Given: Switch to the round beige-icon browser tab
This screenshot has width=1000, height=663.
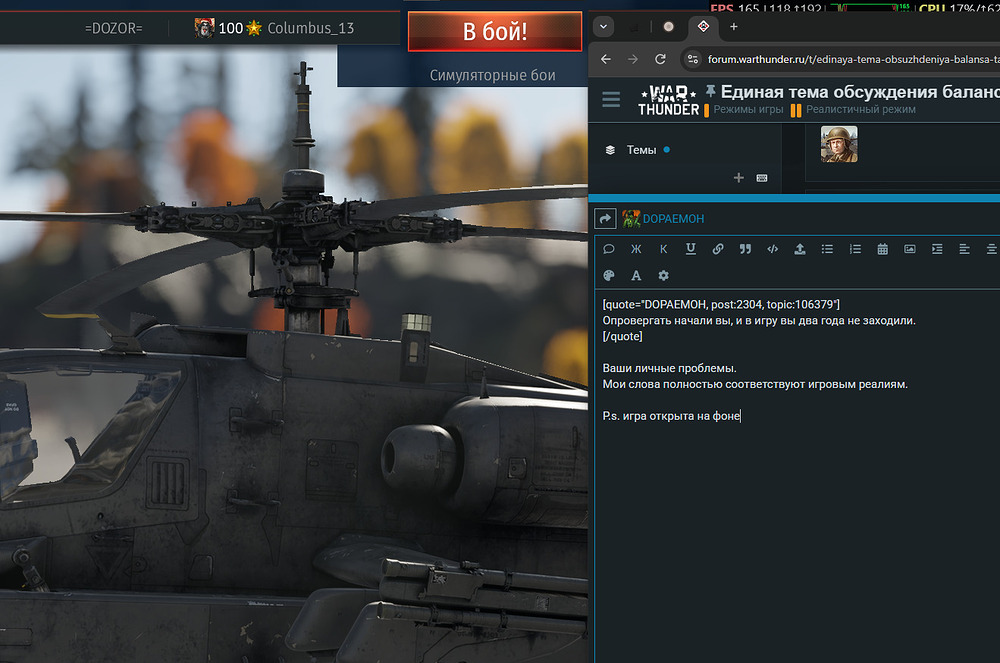Looking at the screenshot, I should (x=668, y=27).
